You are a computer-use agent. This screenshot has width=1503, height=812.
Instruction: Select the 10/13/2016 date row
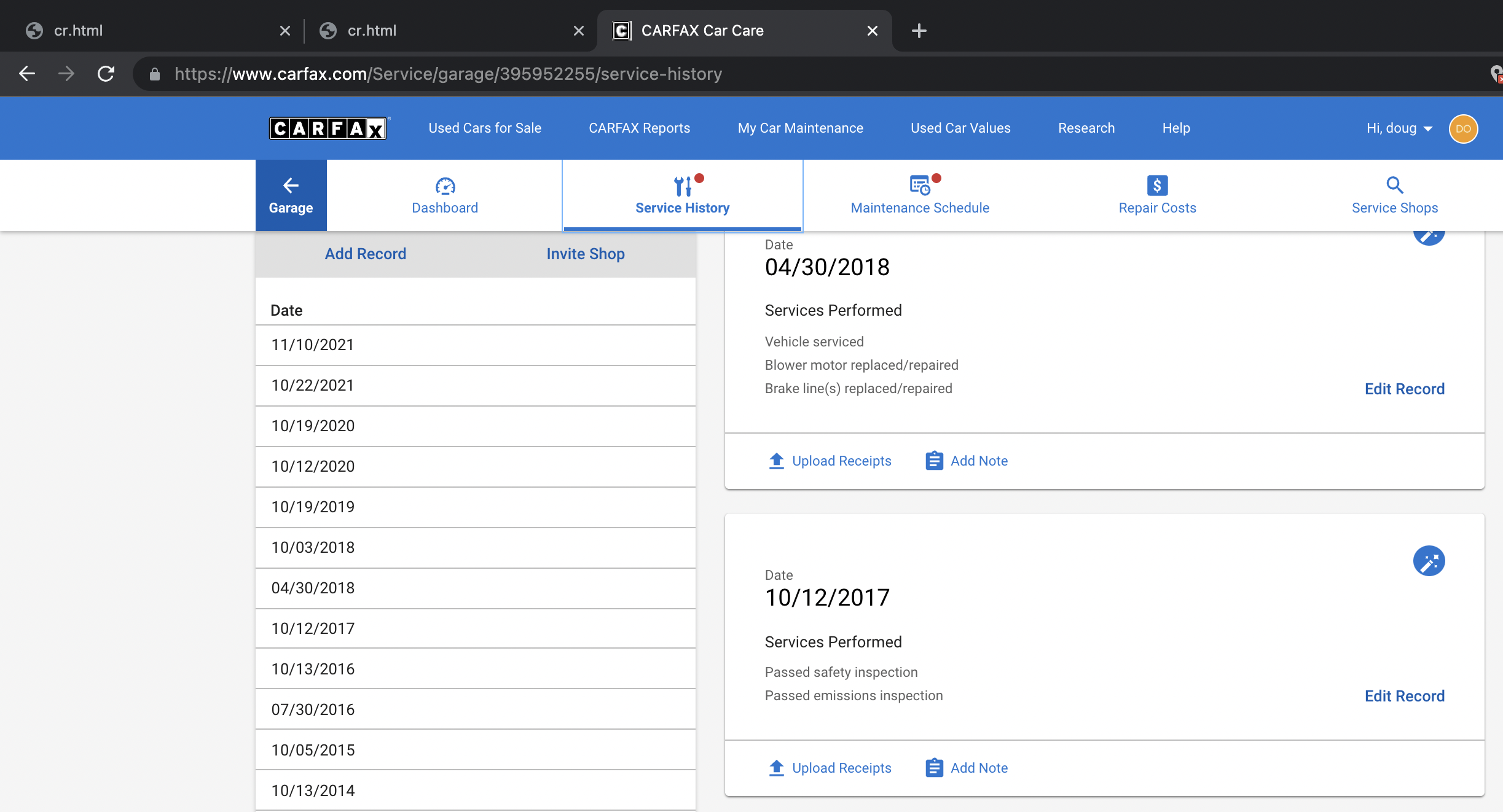coord(476,669)
